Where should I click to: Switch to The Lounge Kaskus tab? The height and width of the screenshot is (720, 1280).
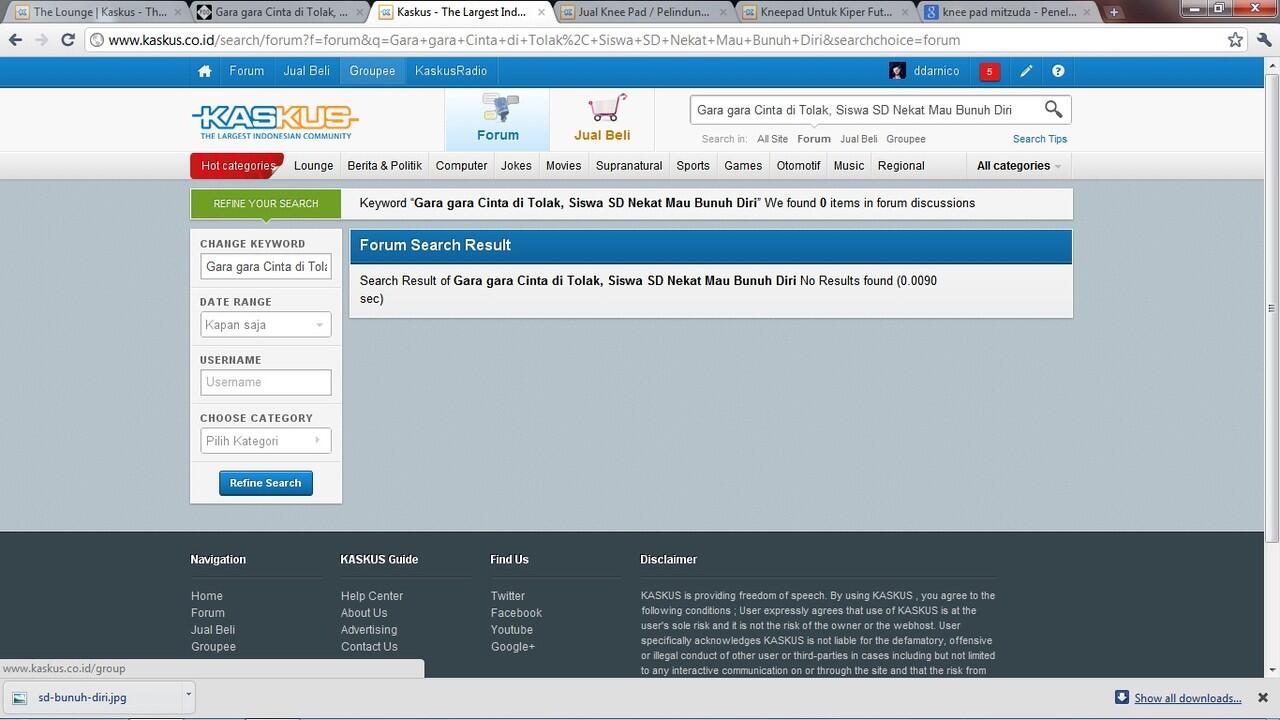point(98,12)
